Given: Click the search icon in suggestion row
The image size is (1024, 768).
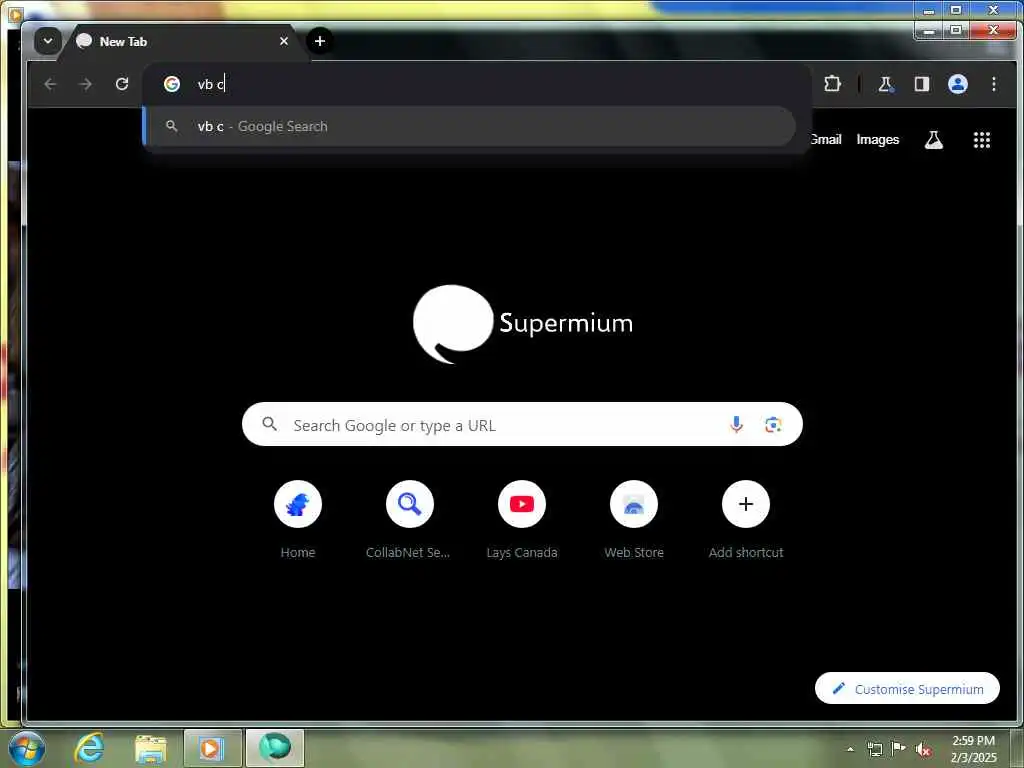Looking at the screenshot, I should [172, 126].
